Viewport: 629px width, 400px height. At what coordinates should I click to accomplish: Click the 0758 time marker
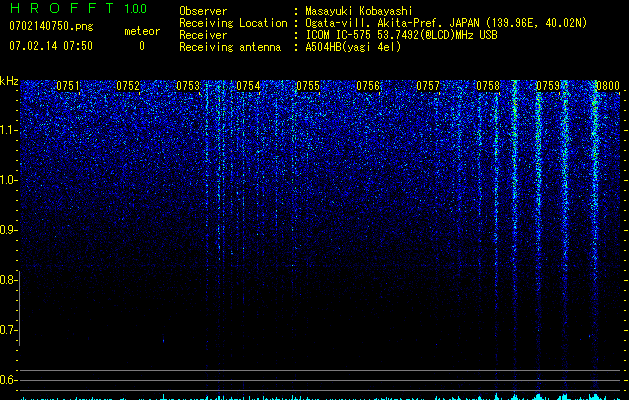pyautogui.click(x=488, y=86)
